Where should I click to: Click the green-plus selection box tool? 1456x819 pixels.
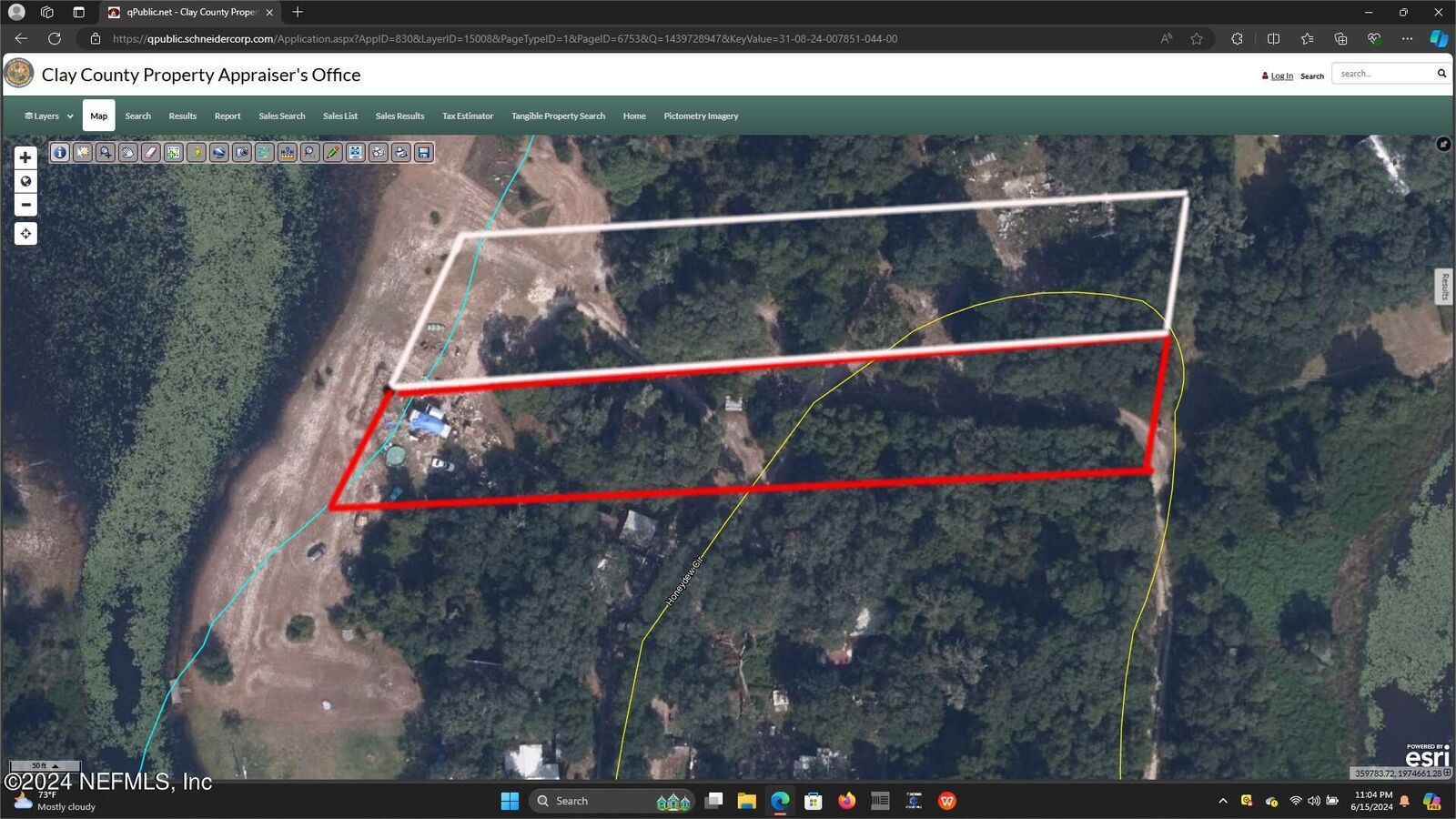(x=174, y=153)
